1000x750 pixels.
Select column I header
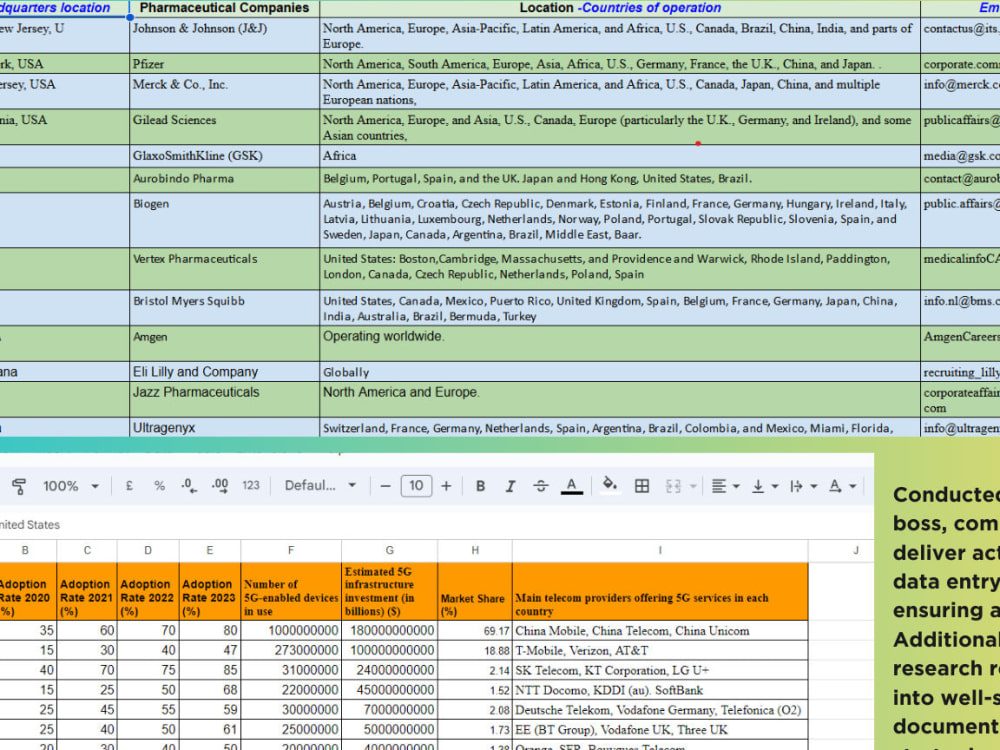coord(660,550)
